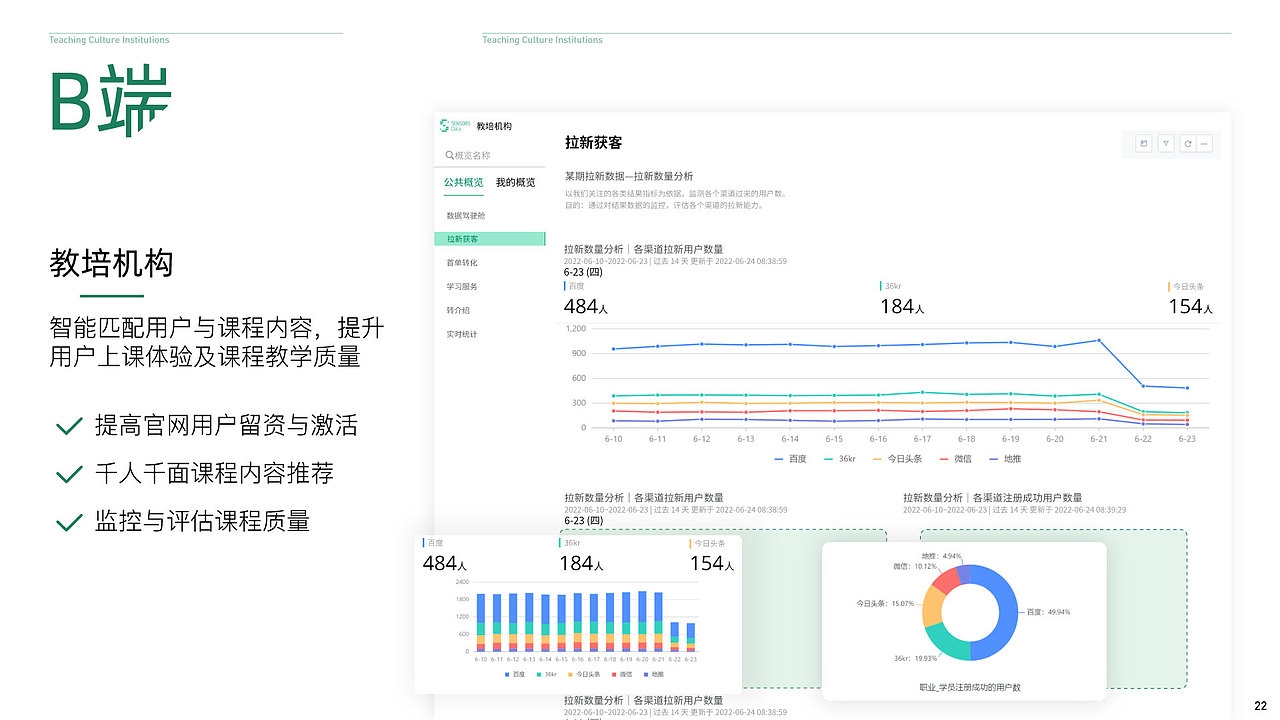Click the 职业_学员注册成功的用户数 caption
1280x720 pixels.
coord(969,687)
